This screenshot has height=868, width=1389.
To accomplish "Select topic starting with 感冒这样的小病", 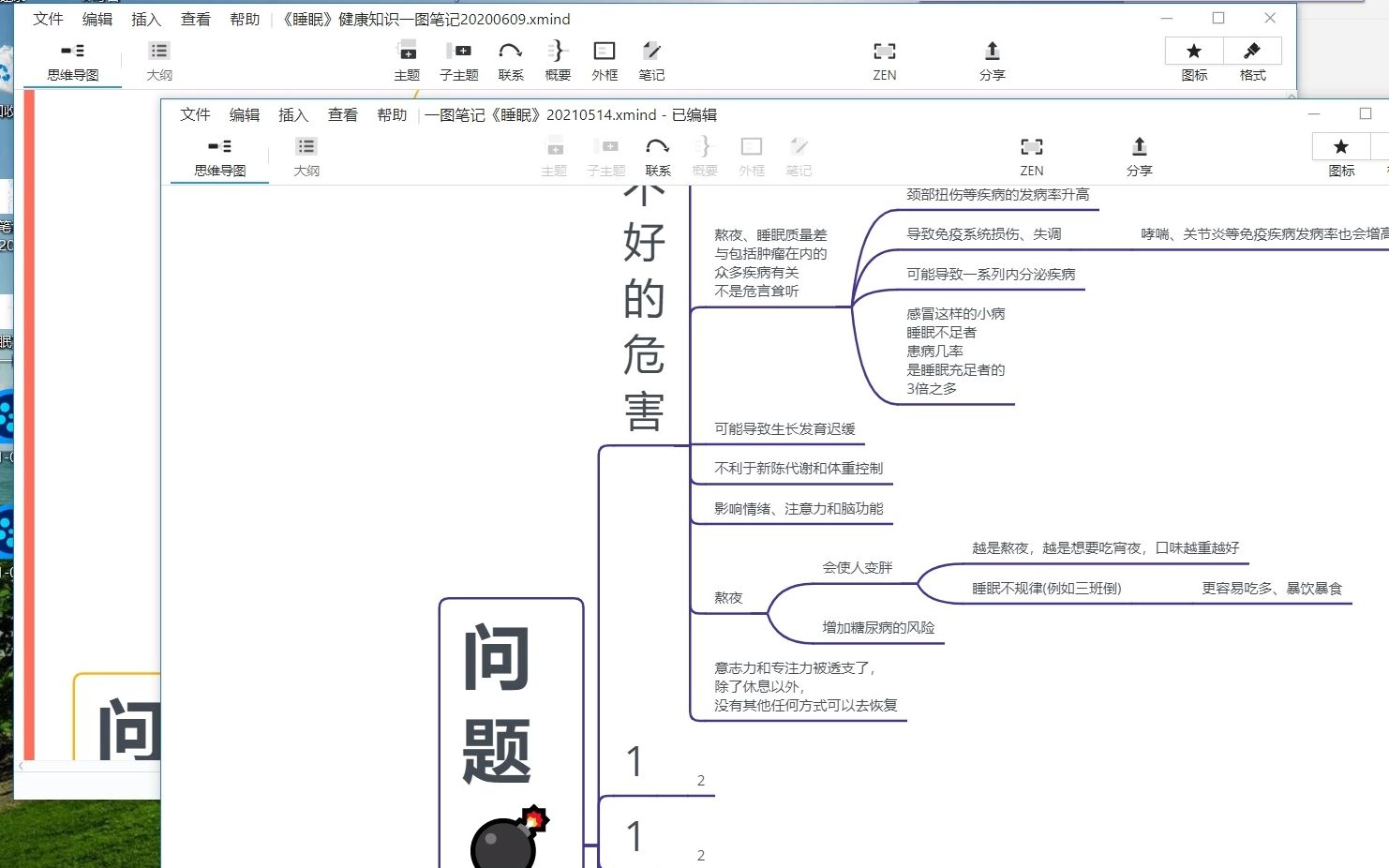I will click(955, 351).
